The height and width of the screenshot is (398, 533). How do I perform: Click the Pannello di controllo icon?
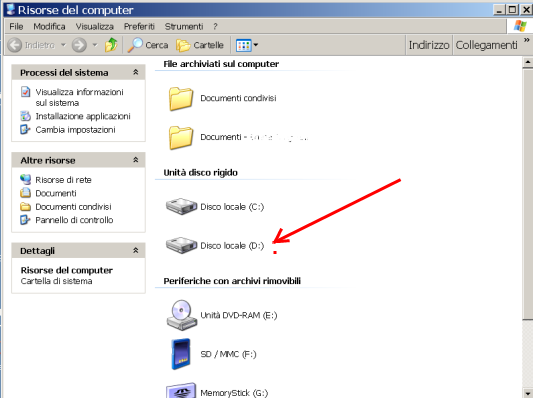[25, 220]
